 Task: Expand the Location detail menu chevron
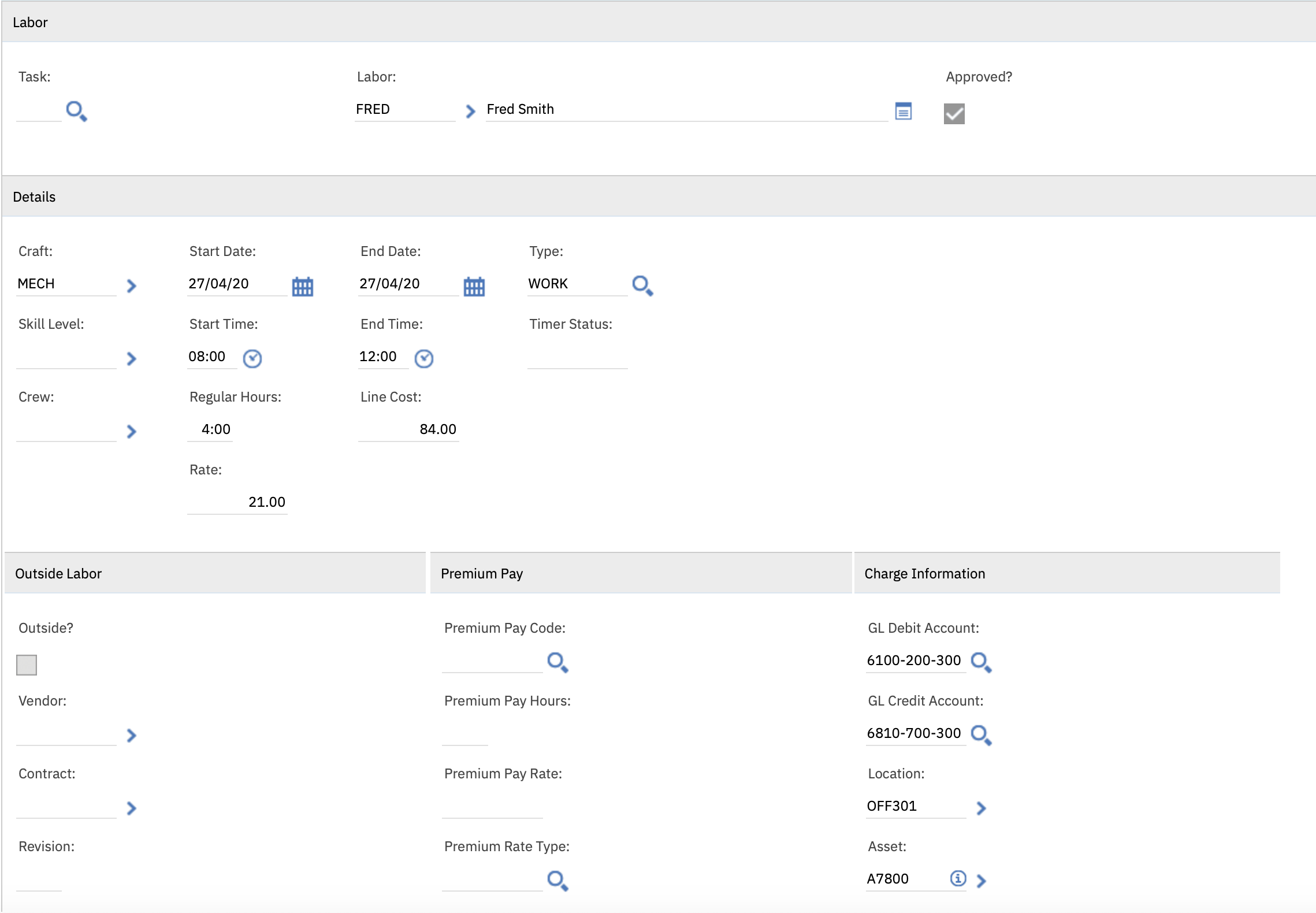tap(981, 808)
